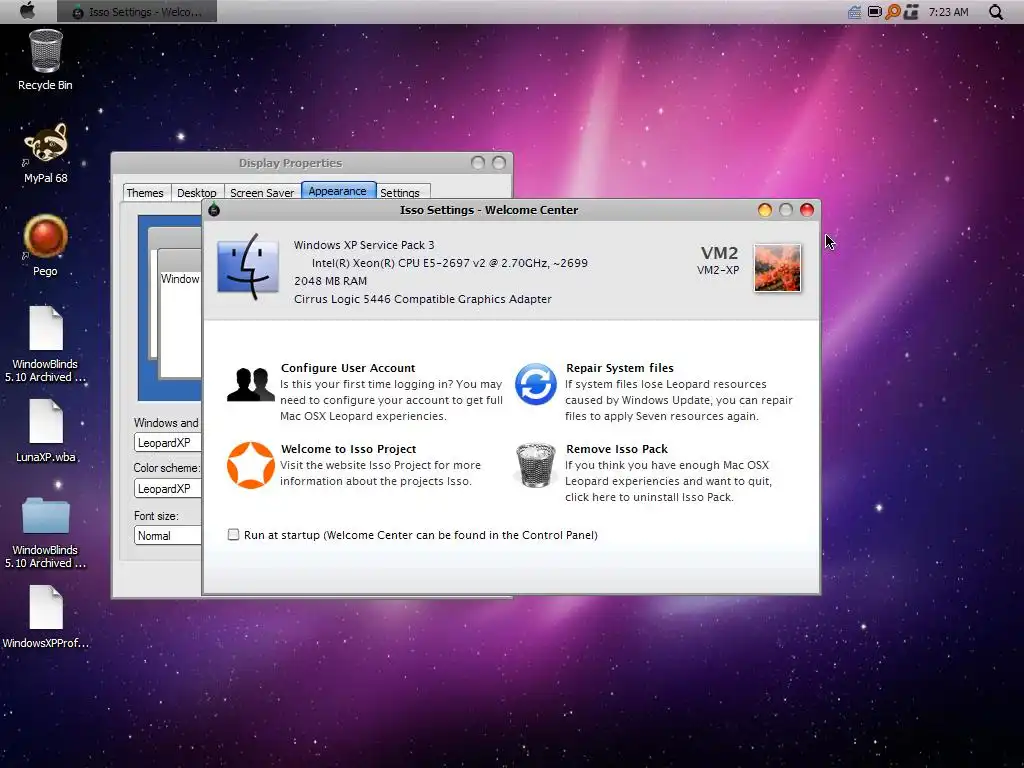Switch to Screen Saver tab
Image resolution: width=1024 pixels, height=768 pixels.
click(x=262, y=193)
